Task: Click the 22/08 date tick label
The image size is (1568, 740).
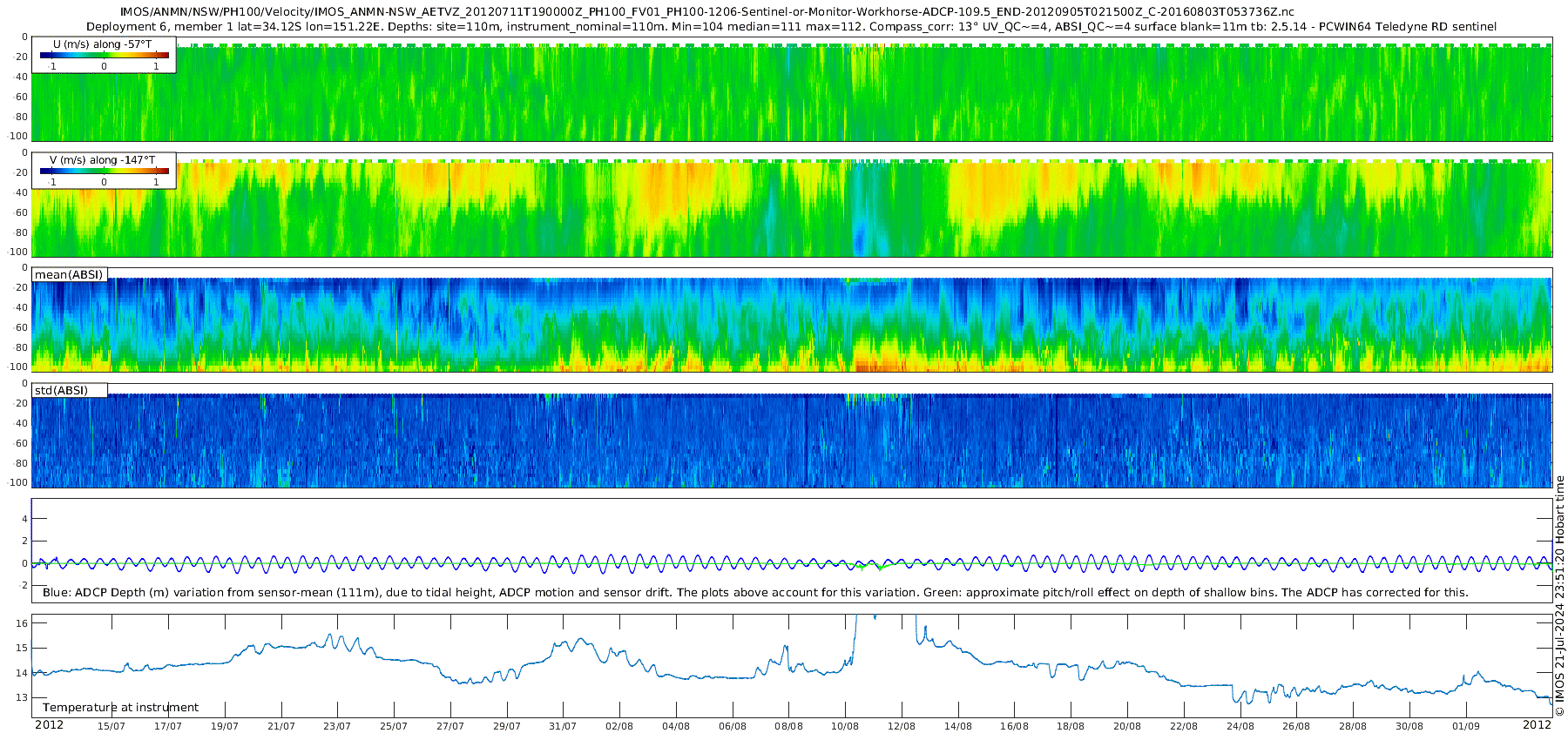Action: 1184,726
